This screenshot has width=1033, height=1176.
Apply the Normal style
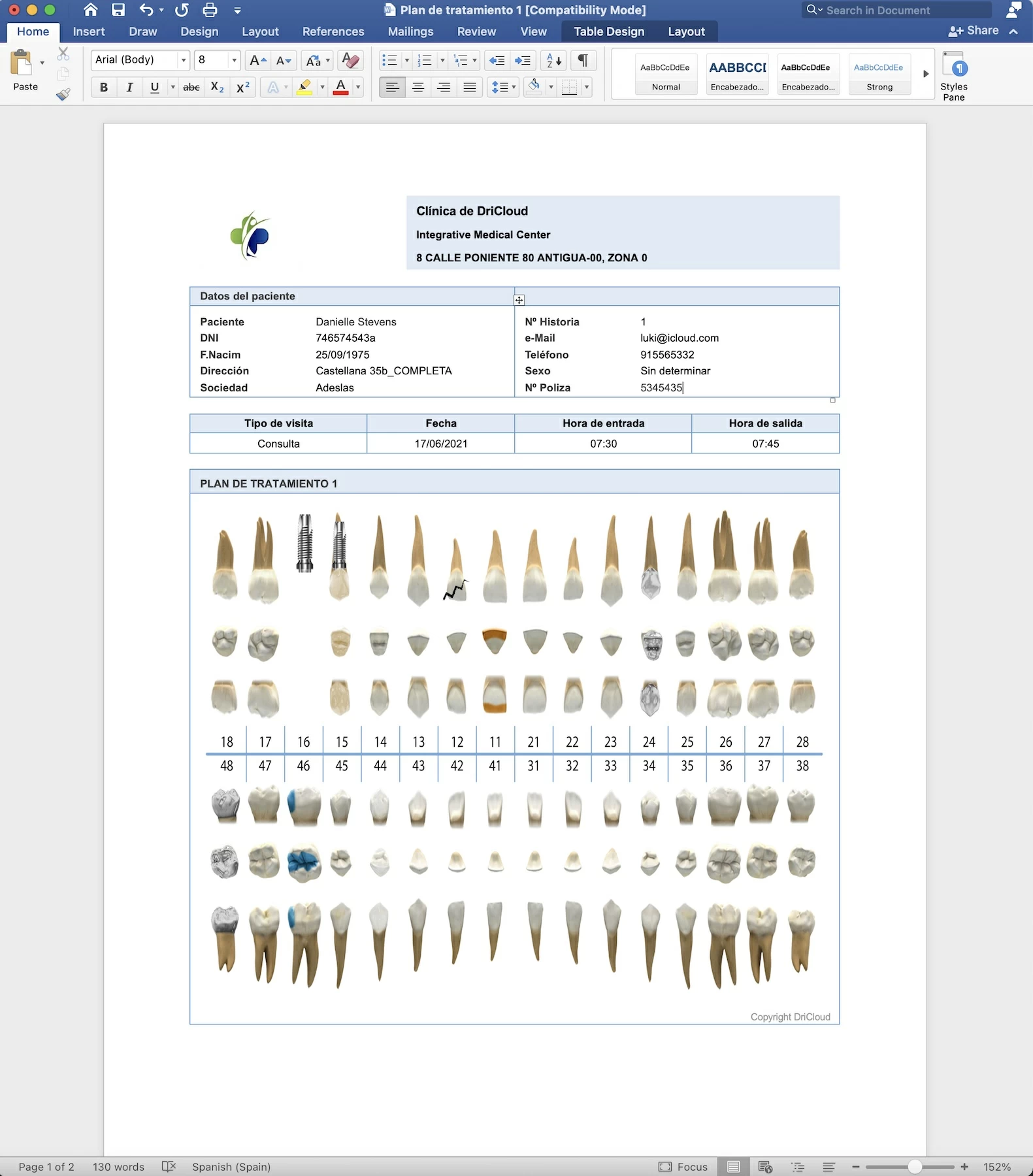[x=666, y=74]
